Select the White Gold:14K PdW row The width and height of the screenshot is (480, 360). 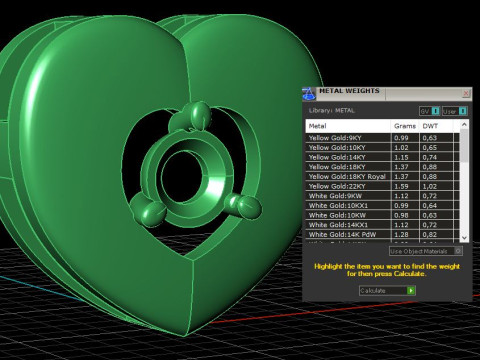coord(382,235)
